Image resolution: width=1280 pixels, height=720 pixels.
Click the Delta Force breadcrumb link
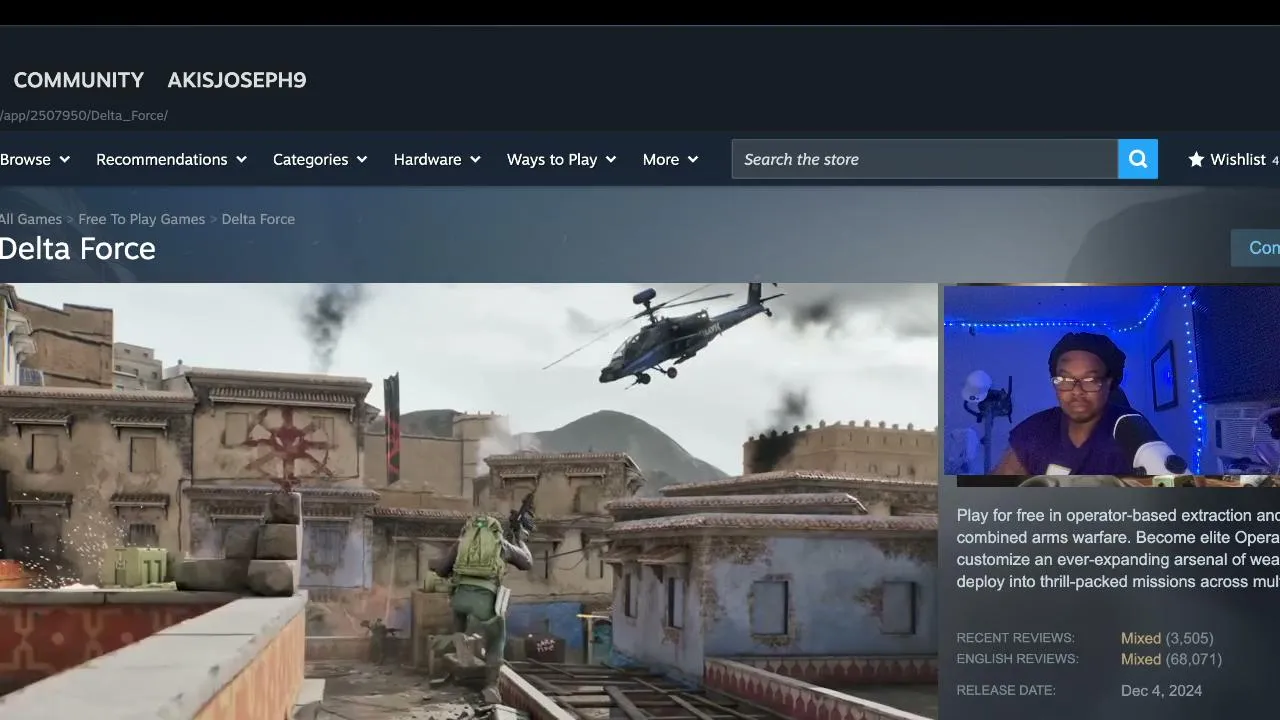click(258, 219)
